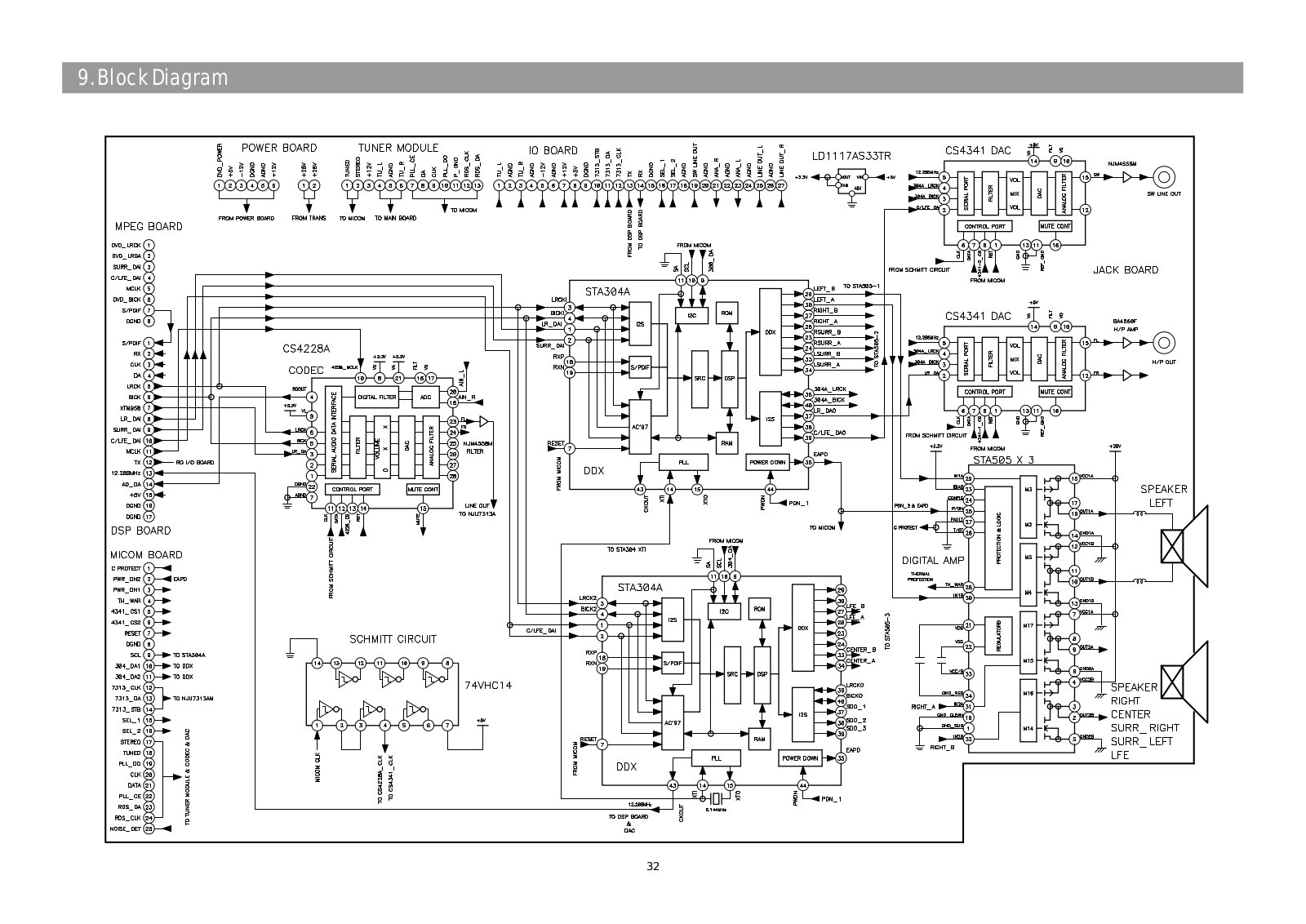Click the PDN_2 & EAPD label
This screenshot has width=1306, height=924.
pos(910,506)
